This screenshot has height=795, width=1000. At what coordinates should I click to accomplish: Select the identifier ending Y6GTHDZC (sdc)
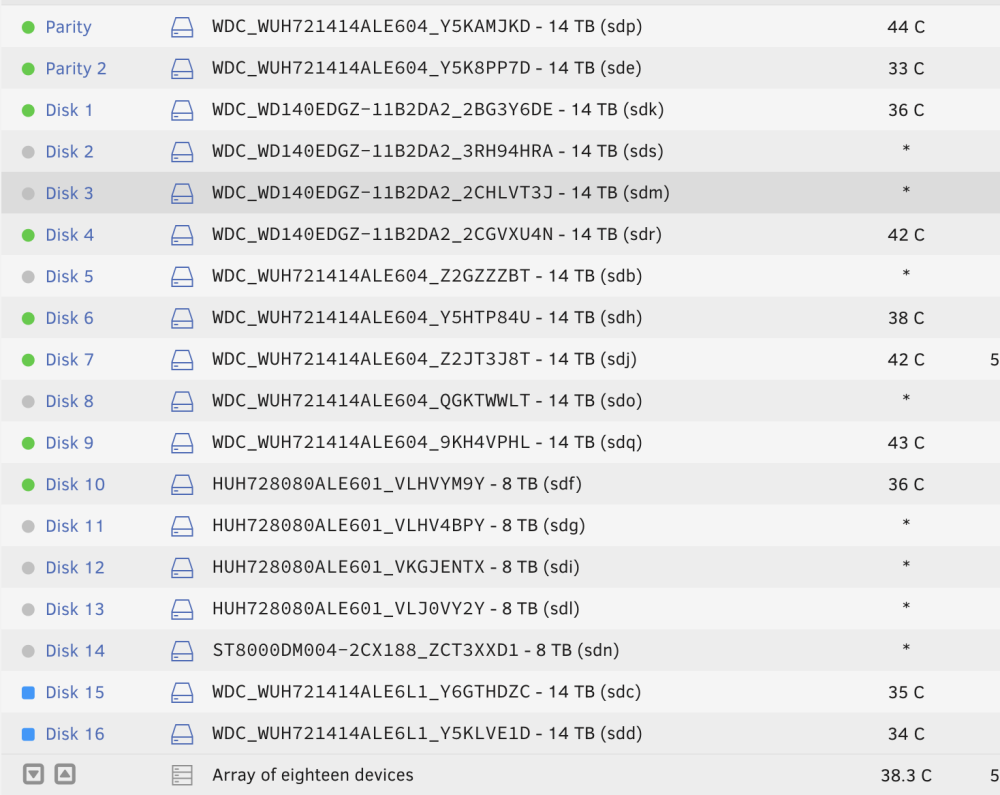(427, 692)
